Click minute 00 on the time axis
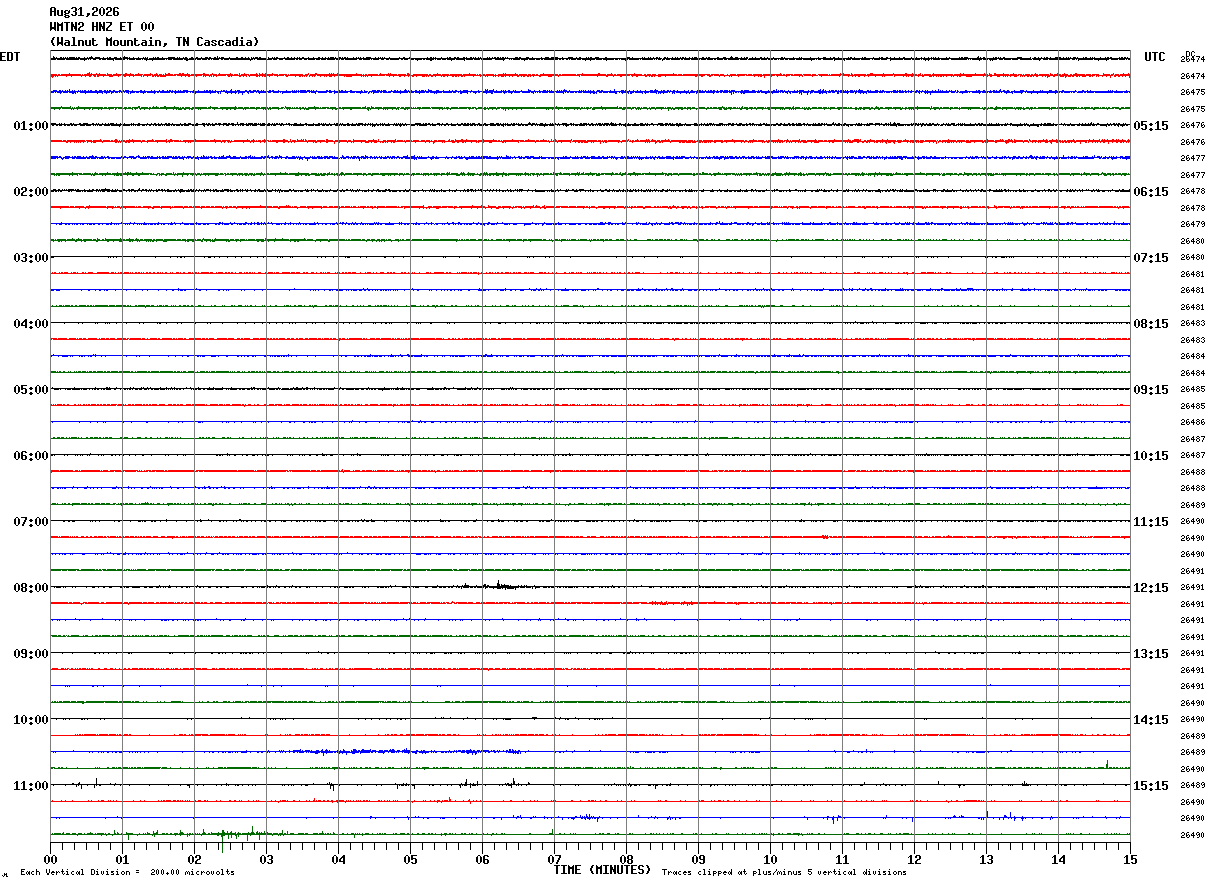 [x=51, y=859]
